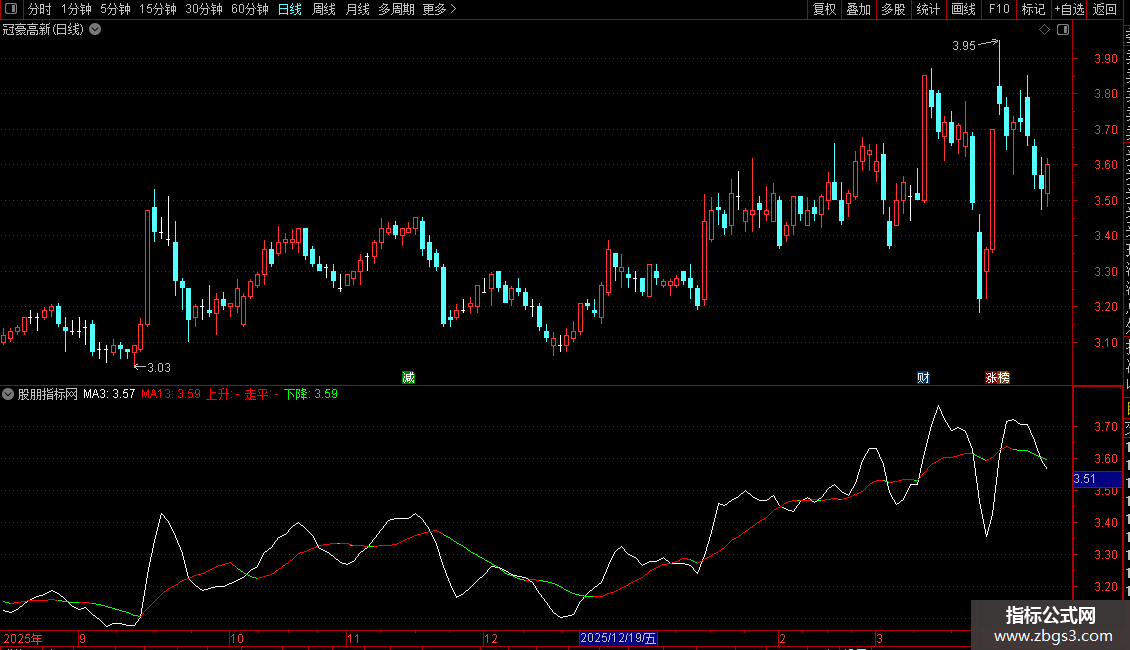
Task: Click the diamond icon above the chart
Action: click(x=1044, y=30)
